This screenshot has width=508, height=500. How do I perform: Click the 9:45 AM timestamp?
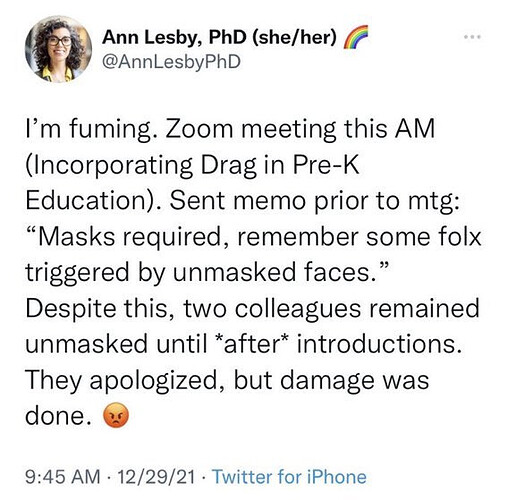63,477
